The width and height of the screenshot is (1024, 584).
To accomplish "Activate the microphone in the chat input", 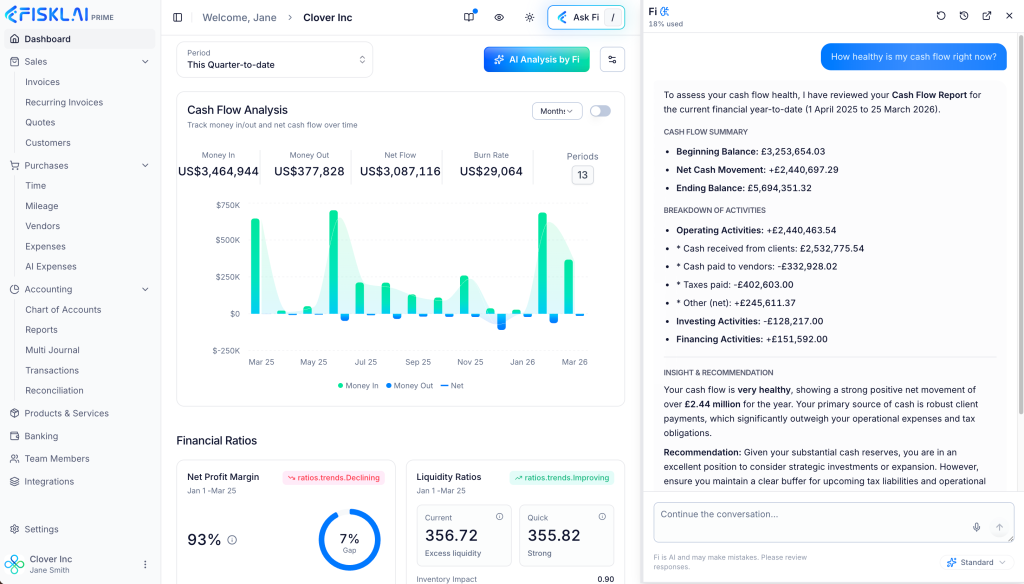I will (x=977, y=526).
